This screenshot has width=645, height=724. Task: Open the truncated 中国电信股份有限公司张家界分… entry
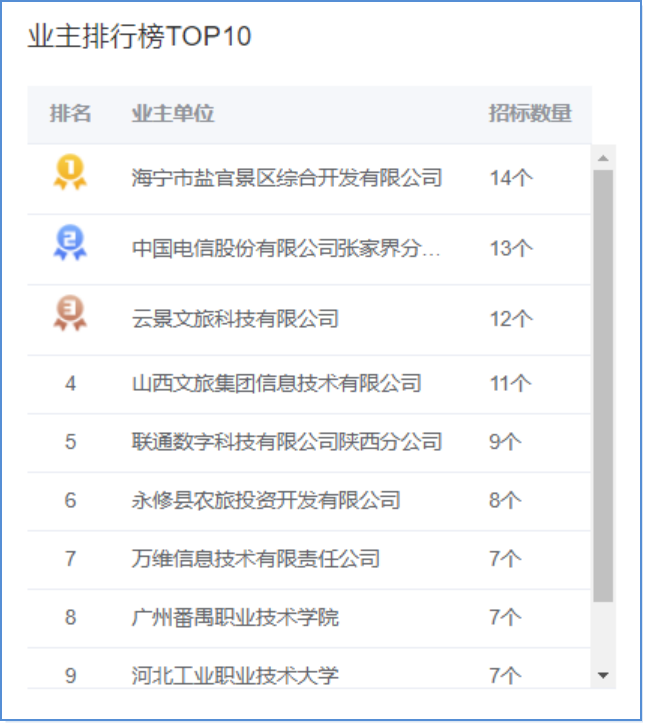(286, 249)
